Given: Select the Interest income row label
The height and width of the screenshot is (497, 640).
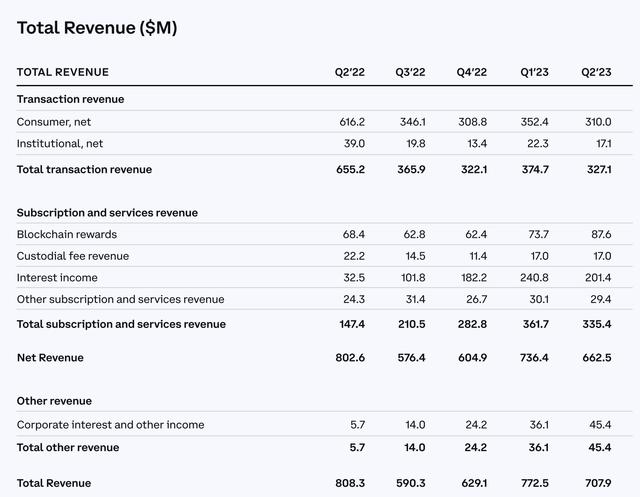Looking at the screenshot, I should click(x=56, y=277).
